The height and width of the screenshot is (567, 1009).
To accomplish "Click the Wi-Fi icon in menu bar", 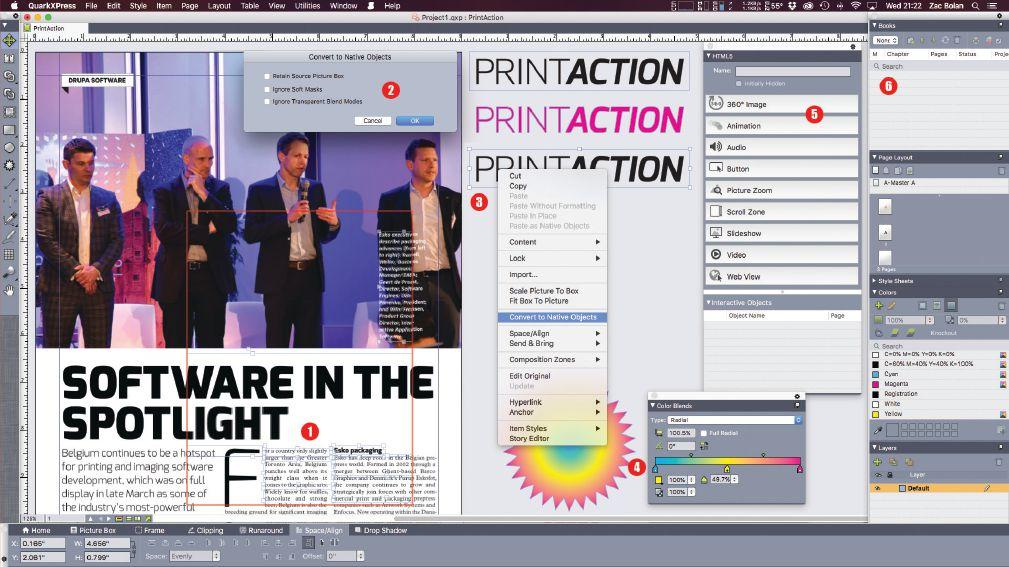I will point(855,6).
